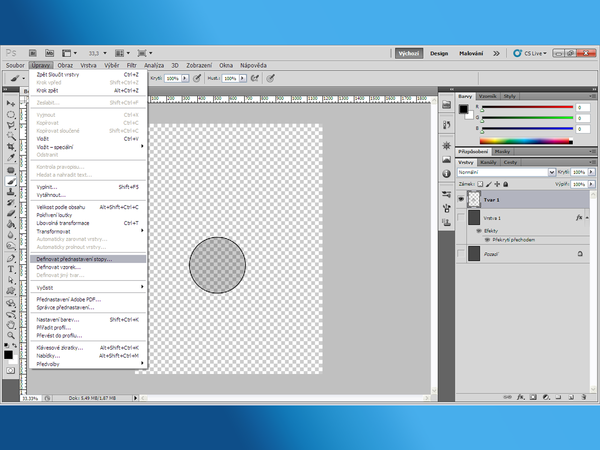Click the Malování workspace button

coord(471,53)
